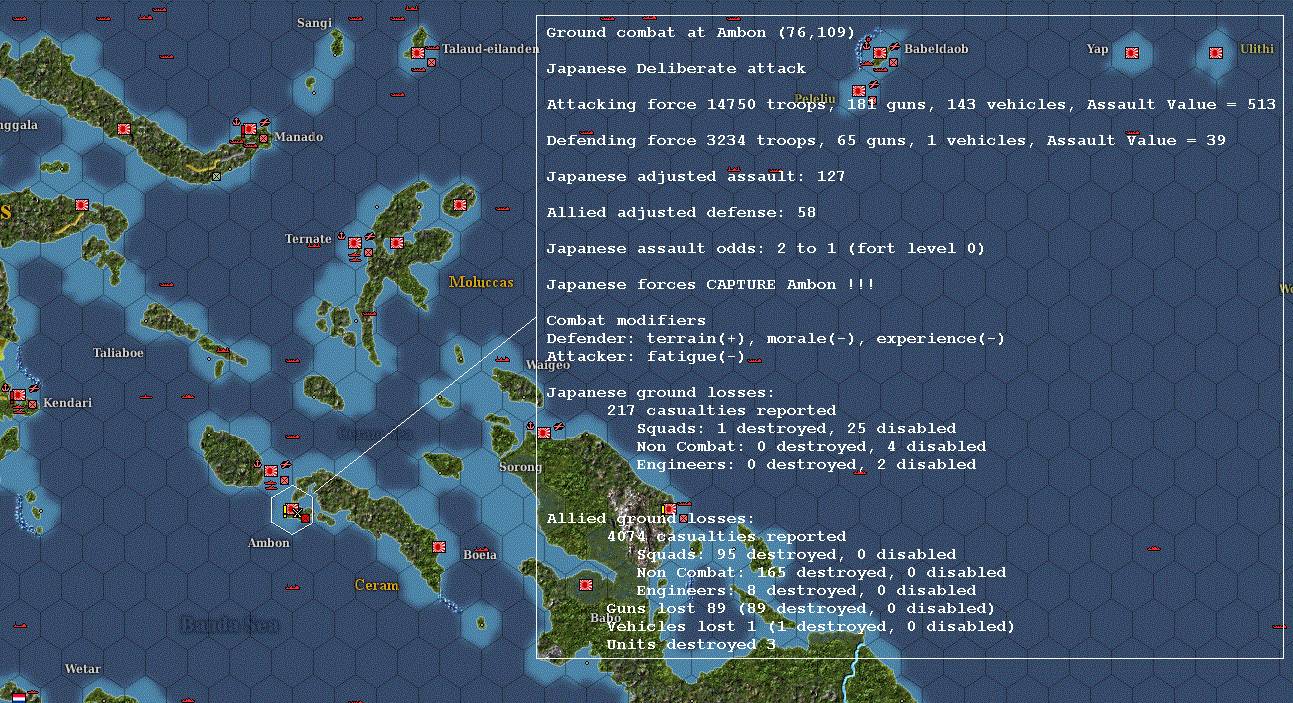The image size is (1293, 703).
Task: Click '217 casualties reported' line
Action: click(x=721, y=411)
